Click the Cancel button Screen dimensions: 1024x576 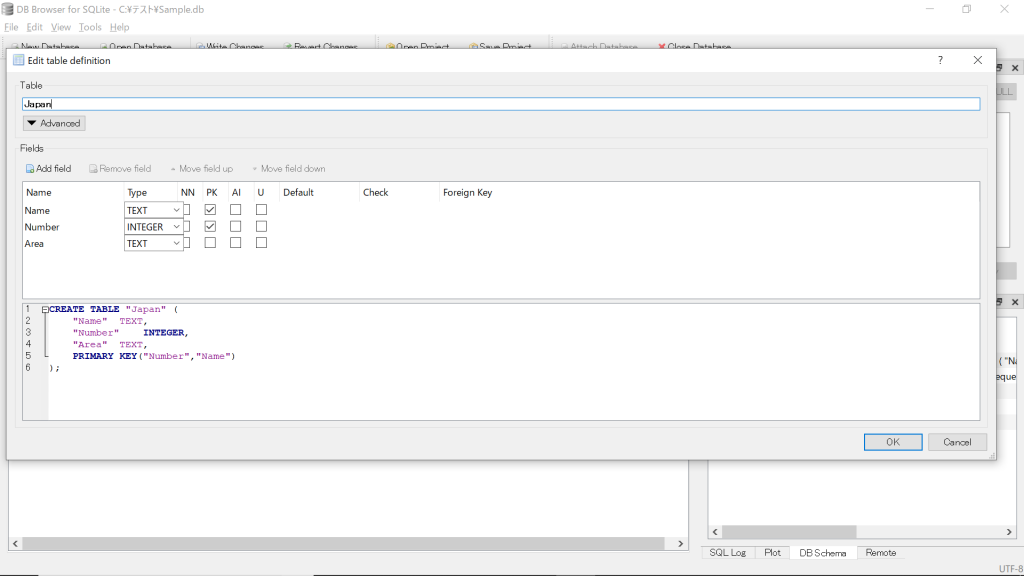click(957, 442)
